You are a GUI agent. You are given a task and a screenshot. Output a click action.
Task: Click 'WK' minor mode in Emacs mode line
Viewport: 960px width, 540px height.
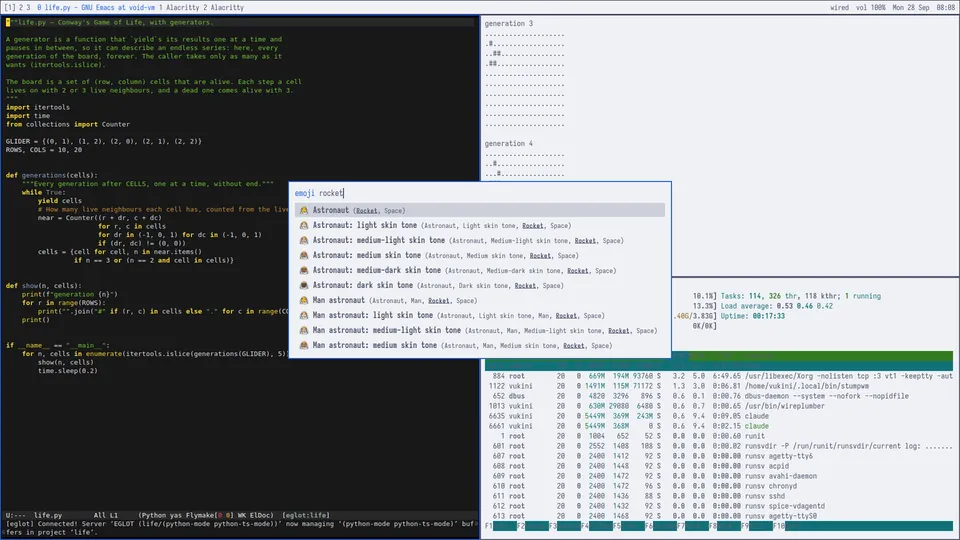coord(239,516)
